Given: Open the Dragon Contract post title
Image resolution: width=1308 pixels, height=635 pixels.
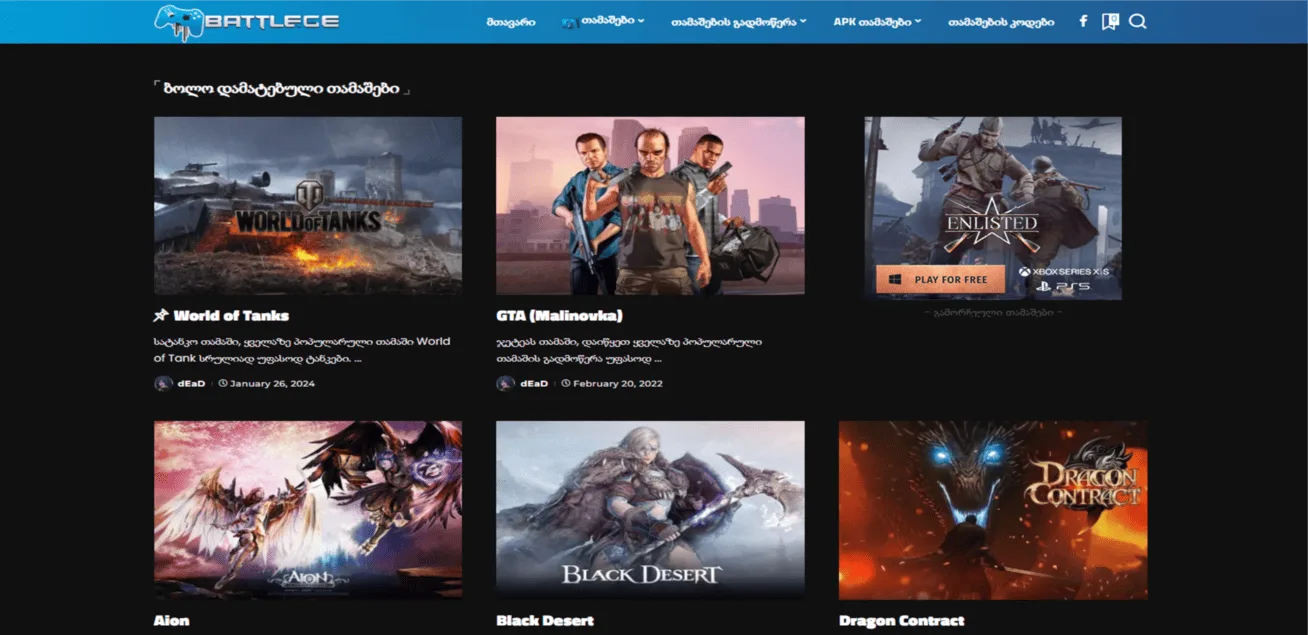Looking at the screenshot, I should click(901, 621).
